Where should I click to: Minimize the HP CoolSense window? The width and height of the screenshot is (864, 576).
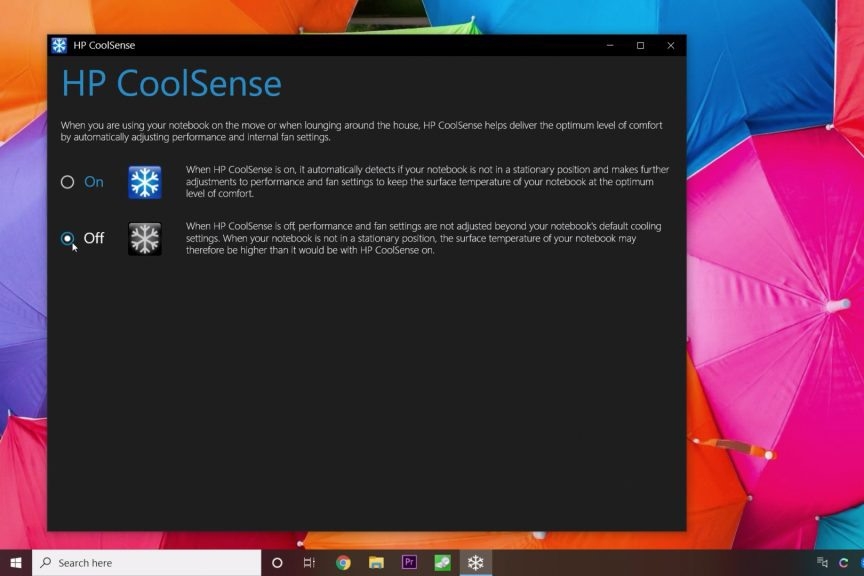pyautogui.click(x=608, y=45)
